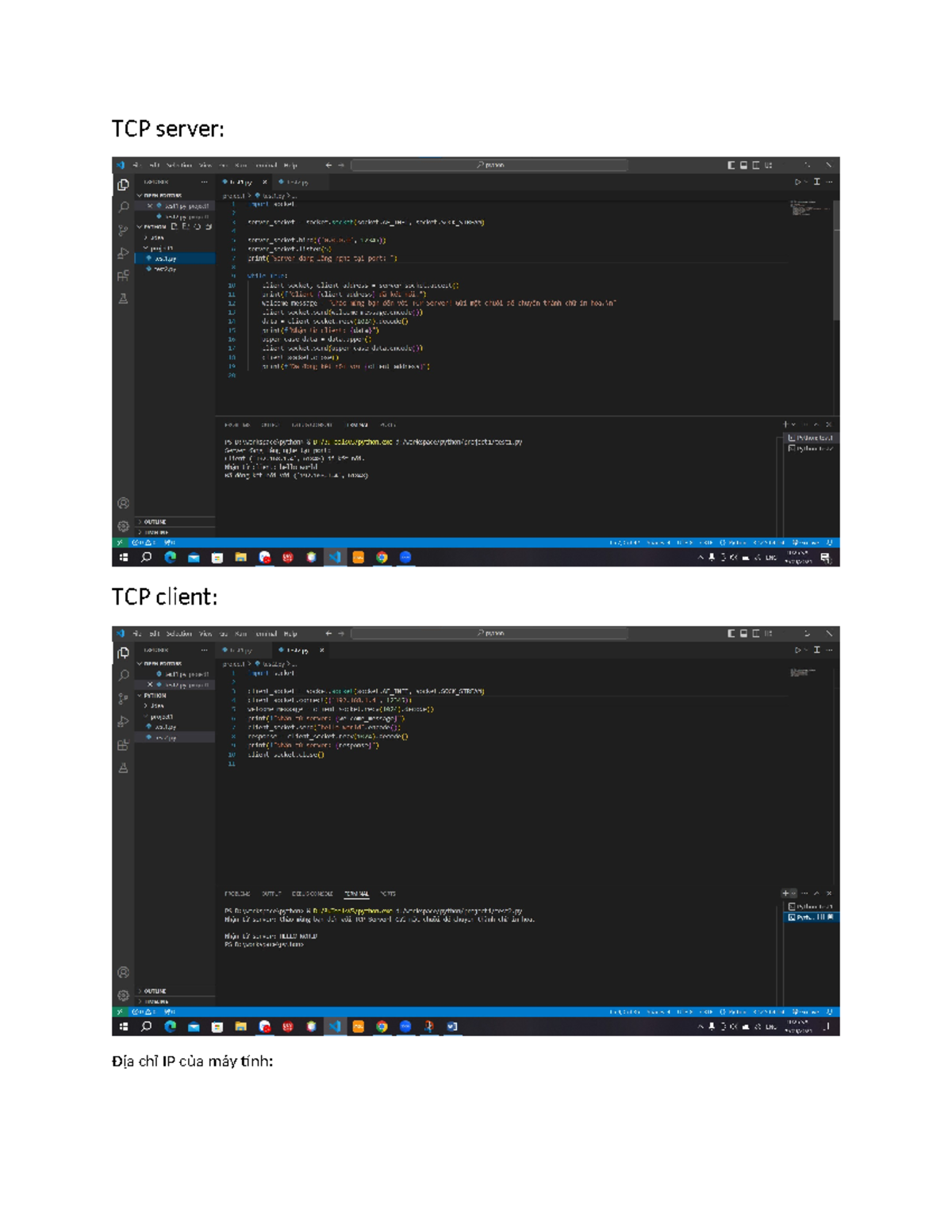Launch Visual Studio Code from the taskbar
Image resolution: width=952 pixels, height=1232 pixels.
tap(335, 558)
